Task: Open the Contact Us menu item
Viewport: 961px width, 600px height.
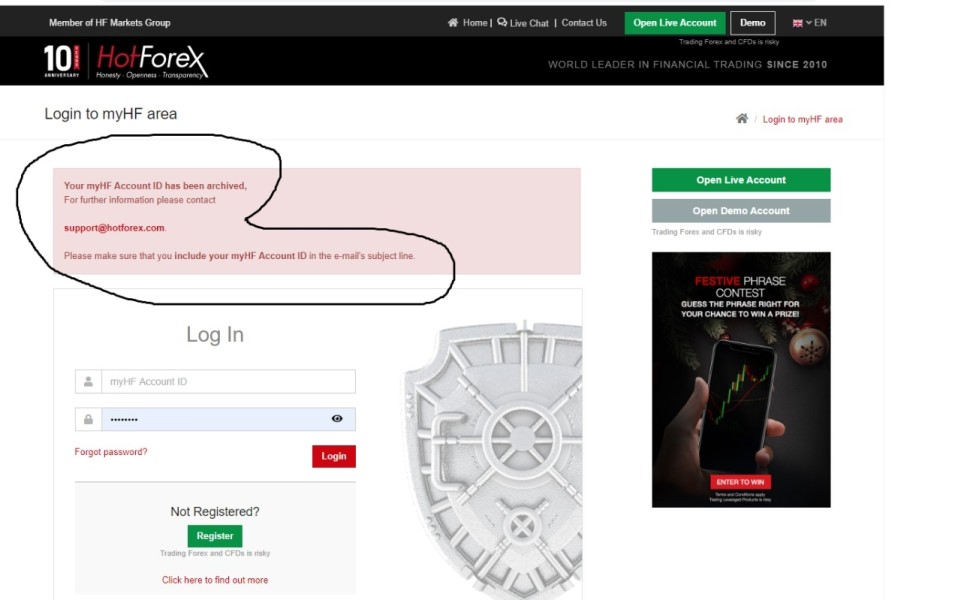Action: [584, 23]
